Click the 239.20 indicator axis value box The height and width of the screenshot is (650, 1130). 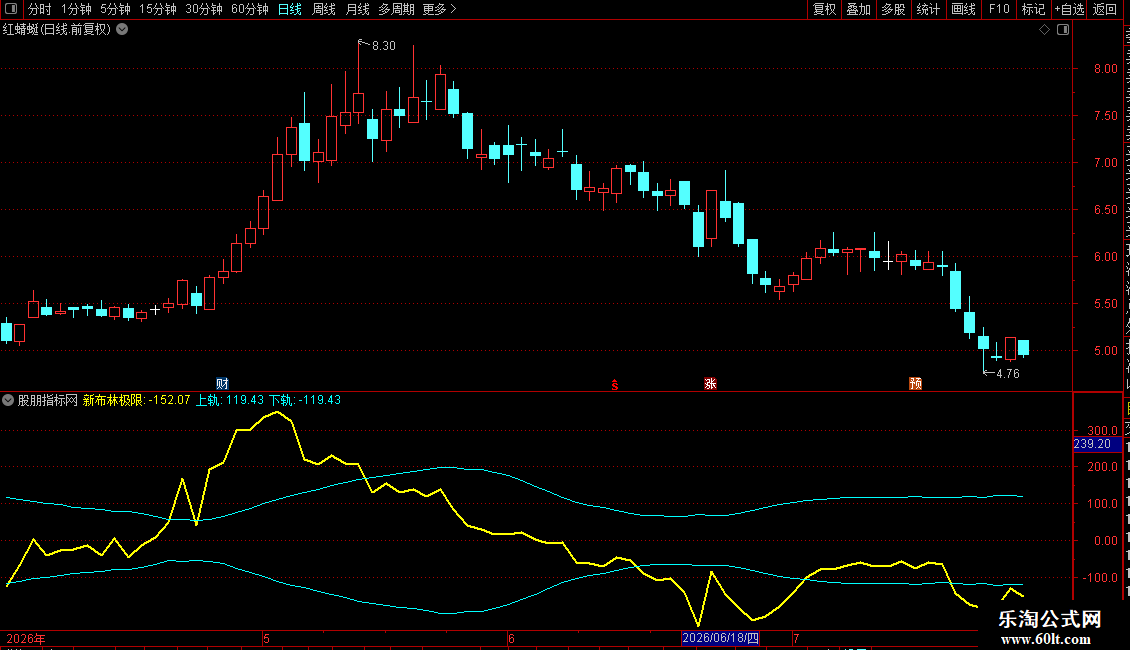point(1097,444)
